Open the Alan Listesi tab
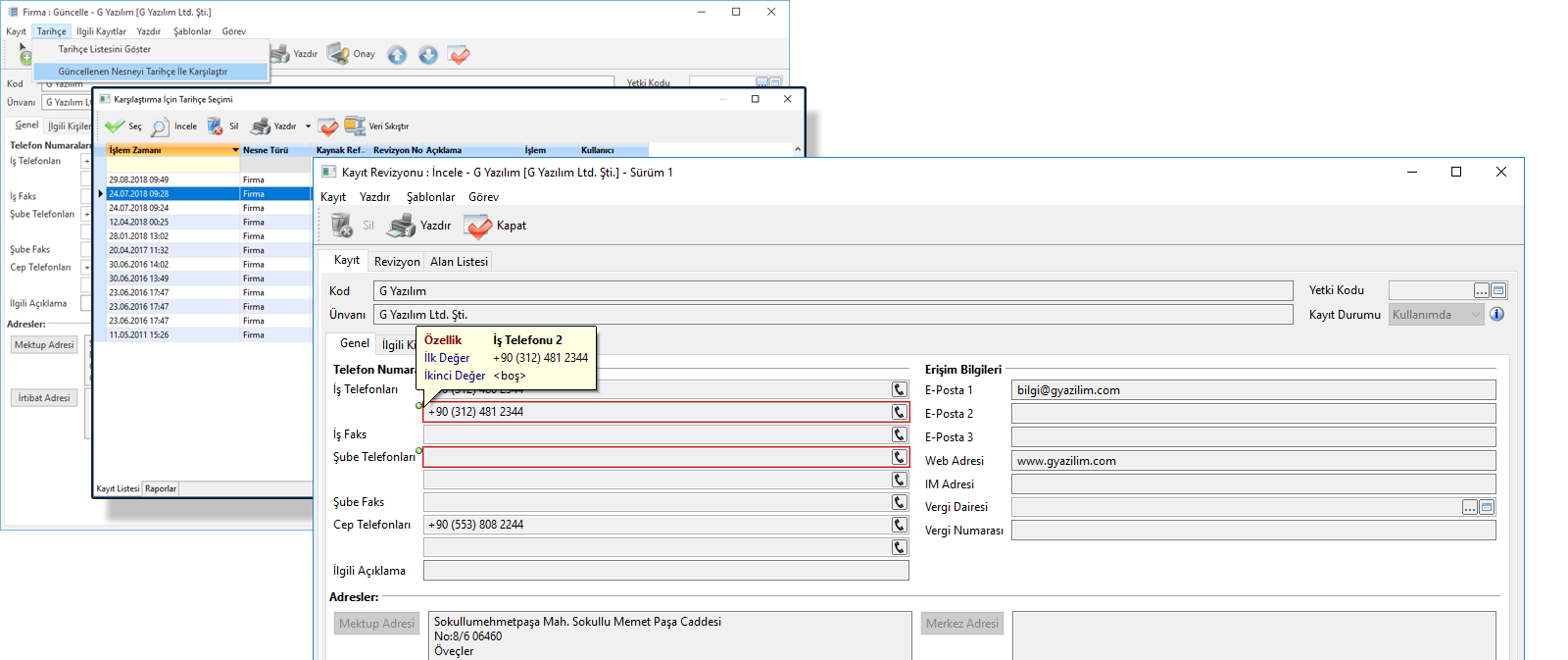This screenshot has height=660, width=1568. click(x=459, y=262)
